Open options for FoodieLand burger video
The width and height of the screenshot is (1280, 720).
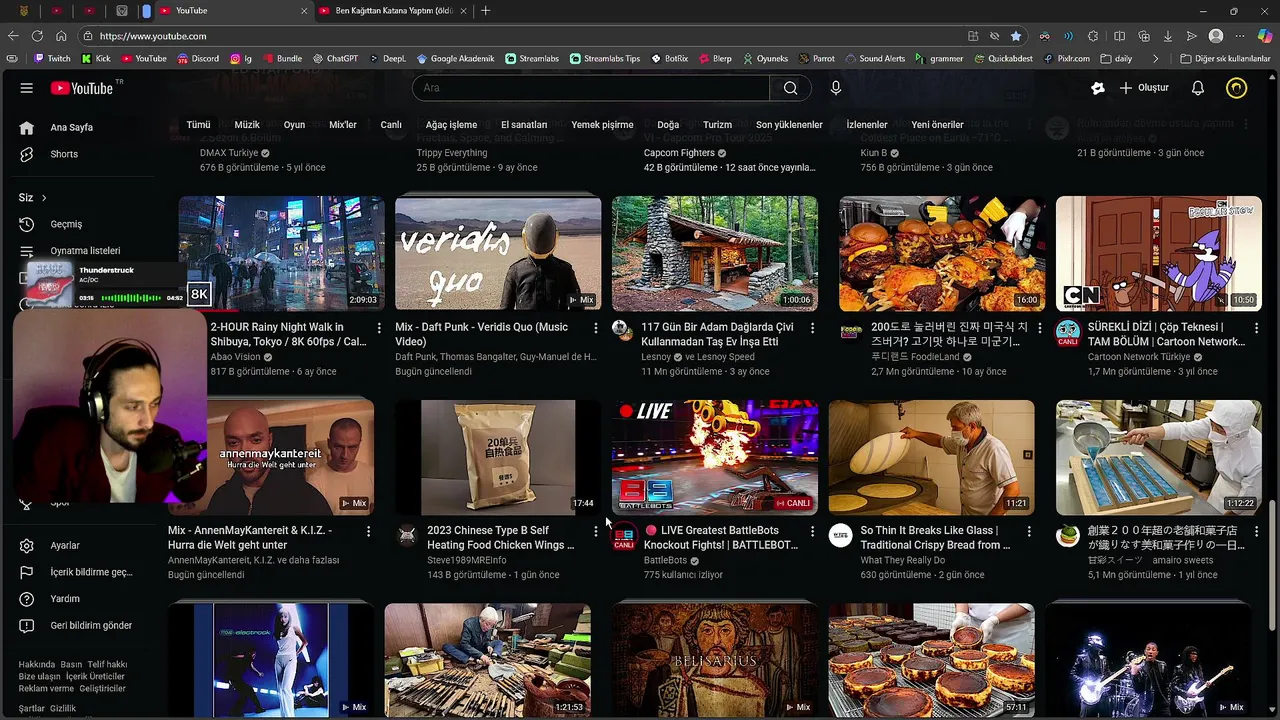coord(1040,328)
